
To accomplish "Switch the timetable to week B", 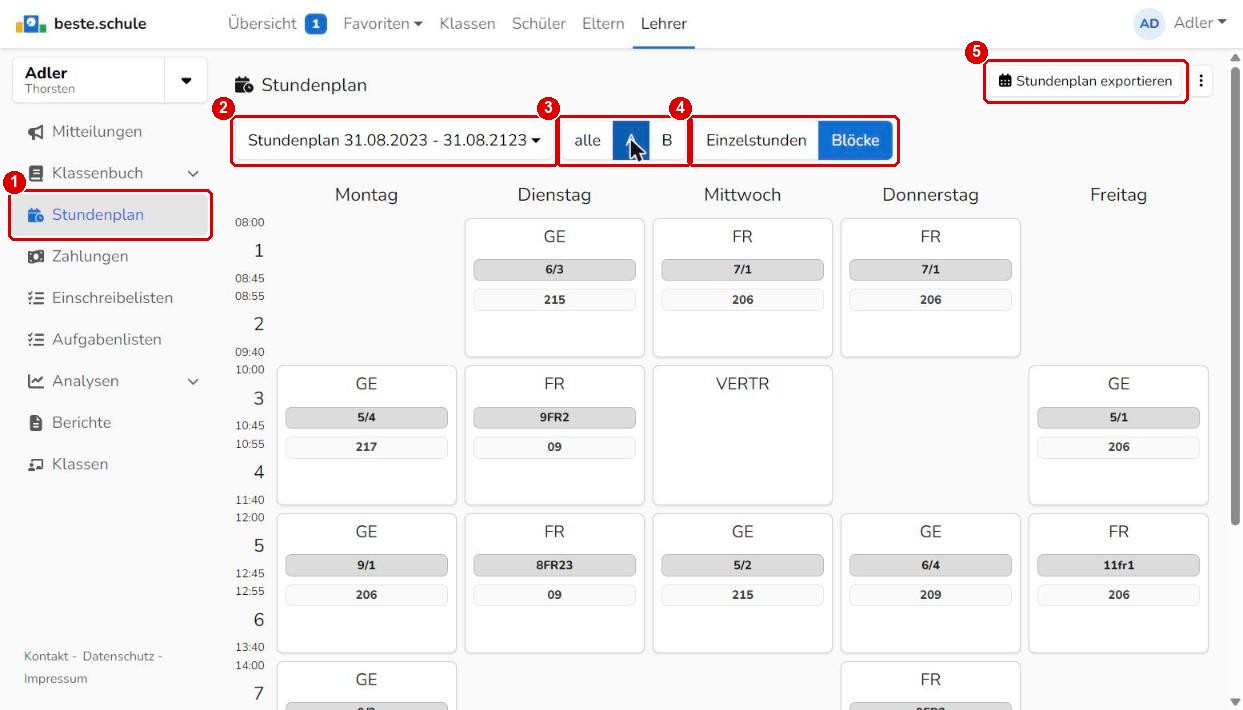I will pyautogui.click(x=667, y=141).
